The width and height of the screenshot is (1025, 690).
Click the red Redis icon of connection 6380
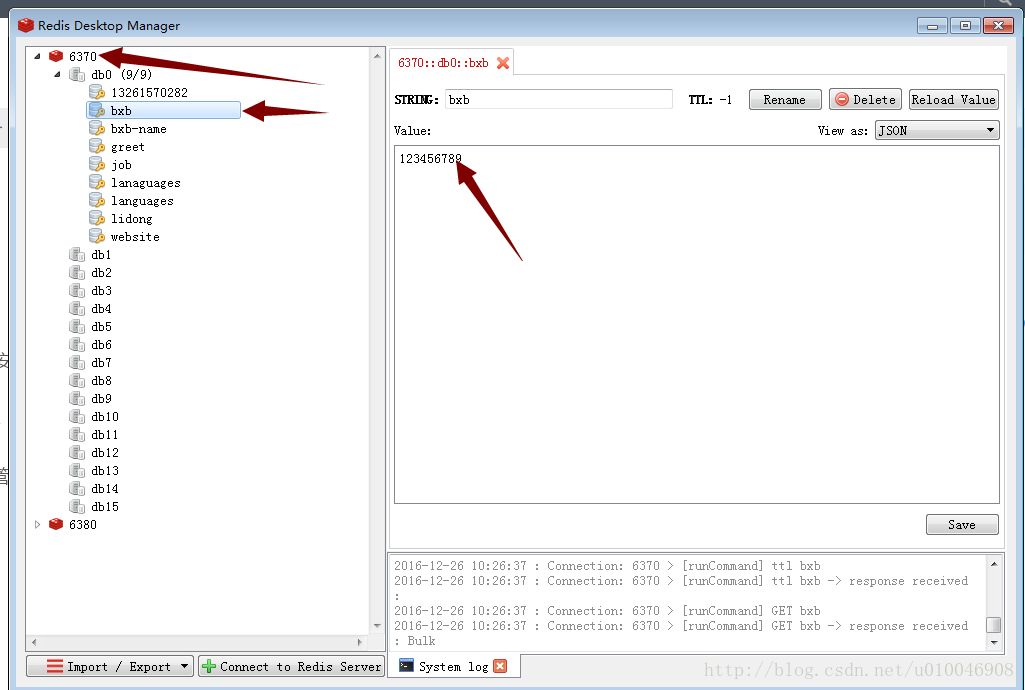coord(56,524)
